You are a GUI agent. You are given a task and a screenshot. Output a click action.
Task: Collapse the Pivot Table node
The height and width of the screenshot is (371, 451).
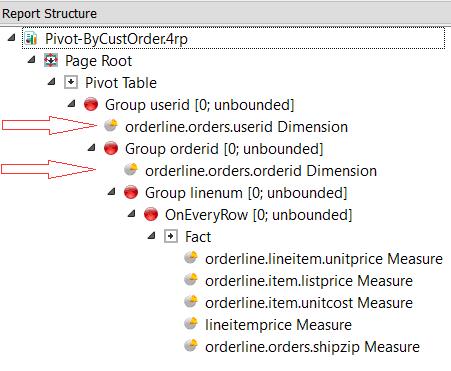(52, 82)
